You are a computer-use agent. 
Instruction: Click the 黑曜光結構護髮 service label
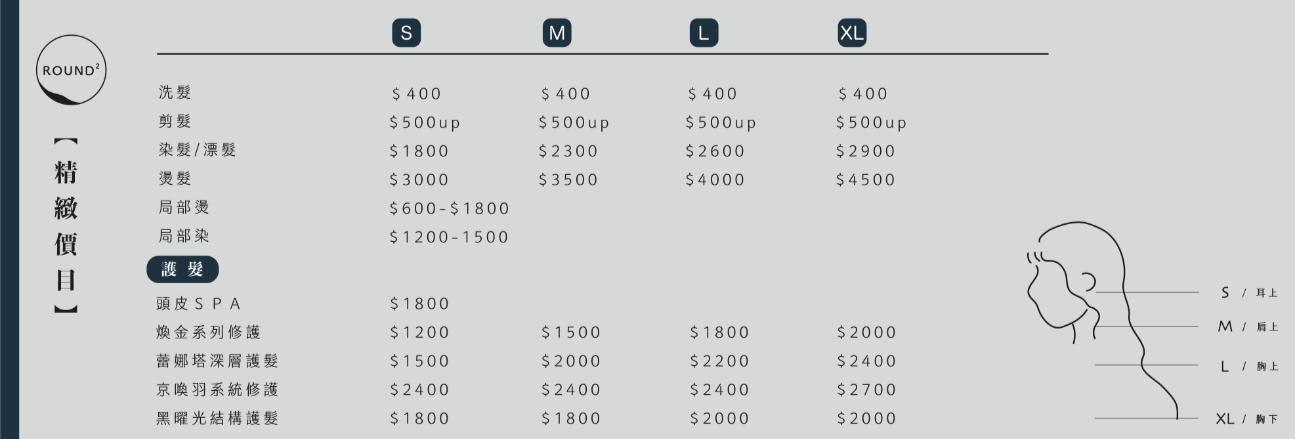pyautogui.click(x=218, y=419)
